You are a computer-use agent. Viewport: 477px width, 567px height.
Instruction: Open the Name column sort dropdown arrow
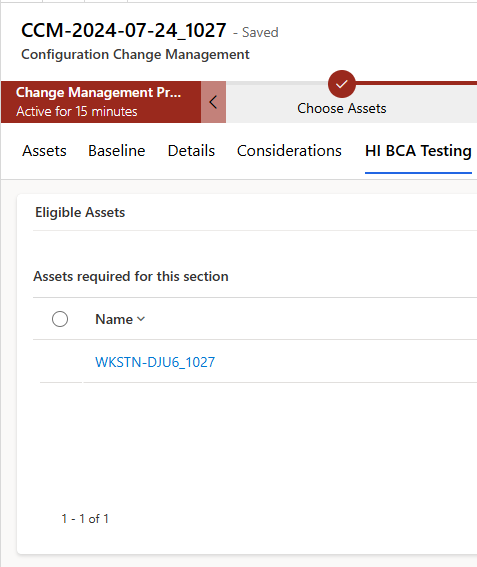141,319
